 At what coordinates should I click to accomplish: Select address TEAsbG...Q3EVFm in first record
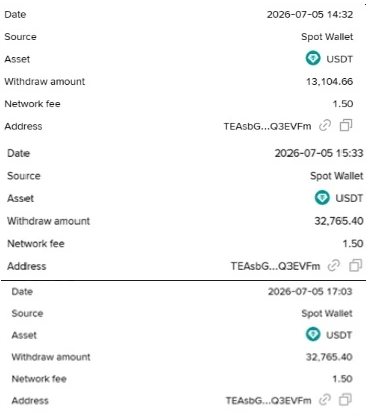pos(267,126)
